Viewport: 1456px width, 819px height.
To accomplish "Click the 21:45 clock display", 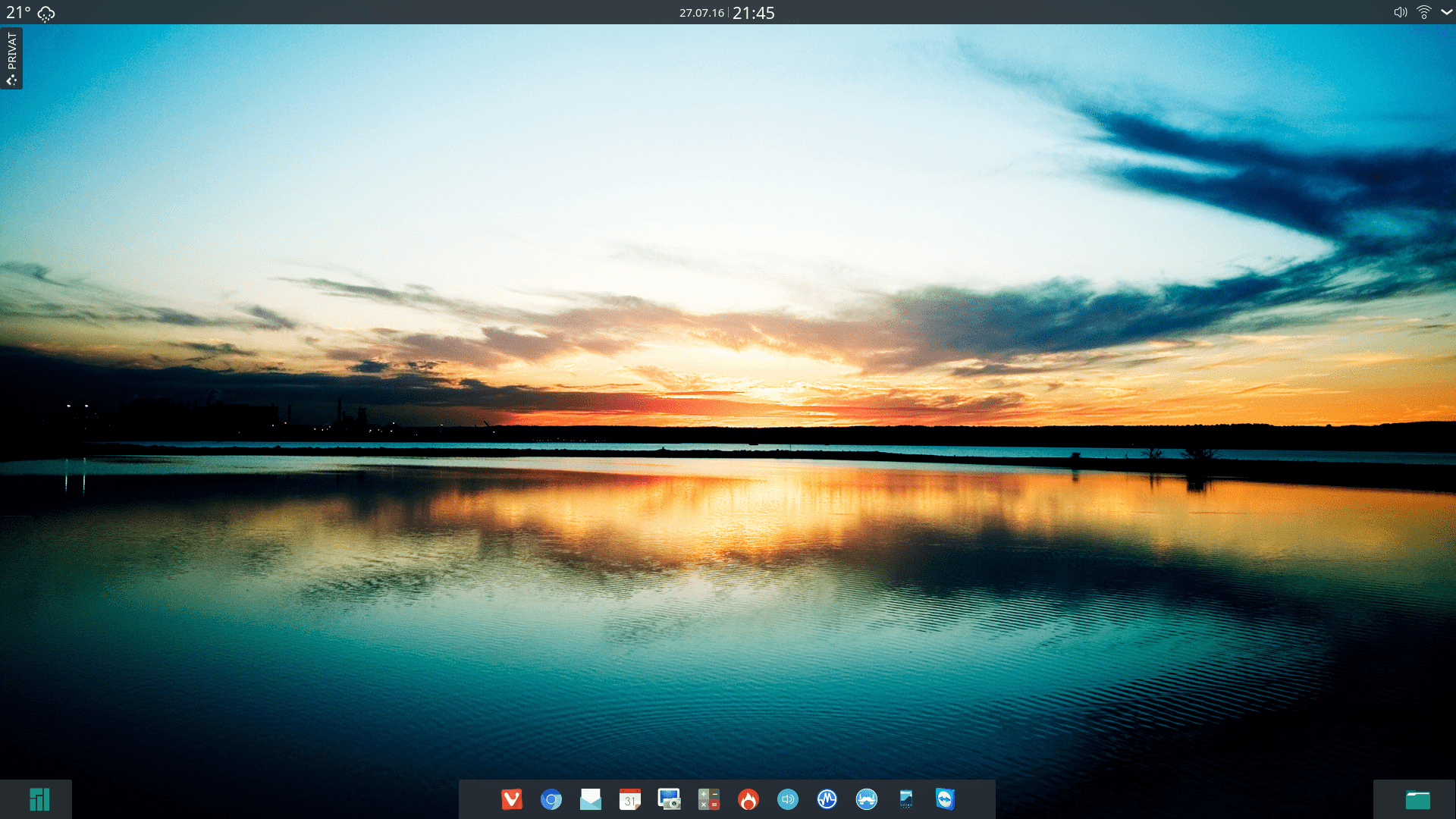I will click(x=753, y=13).
